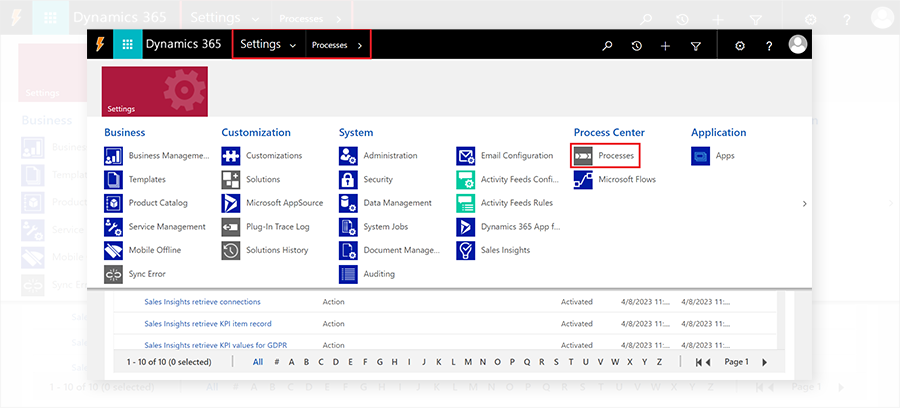Click the Business Management icon
Image resolution: width=900 pixels, height=408 pixels.
tap(113, 156)
